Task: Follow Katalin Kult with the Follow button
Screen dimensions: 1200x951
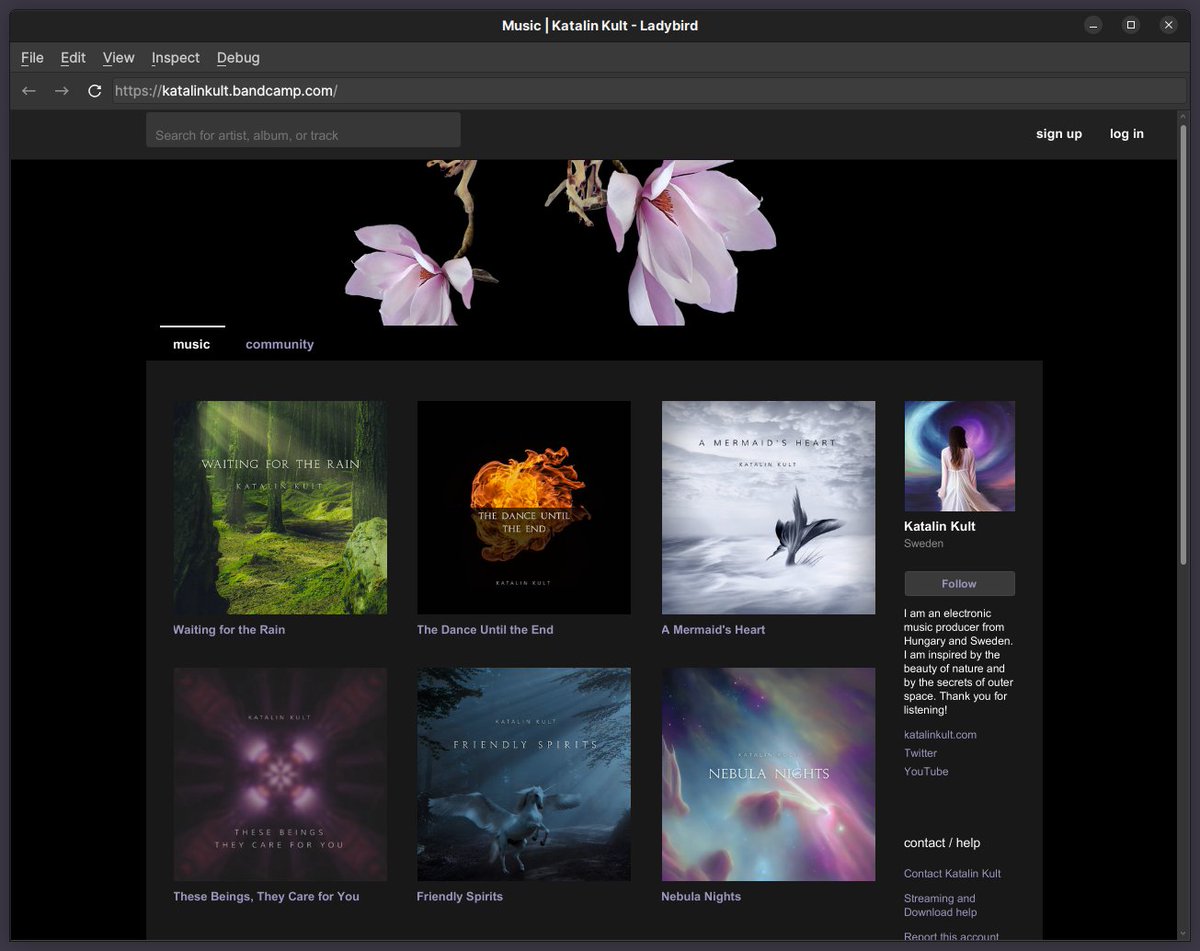Action: pos(959,584)
